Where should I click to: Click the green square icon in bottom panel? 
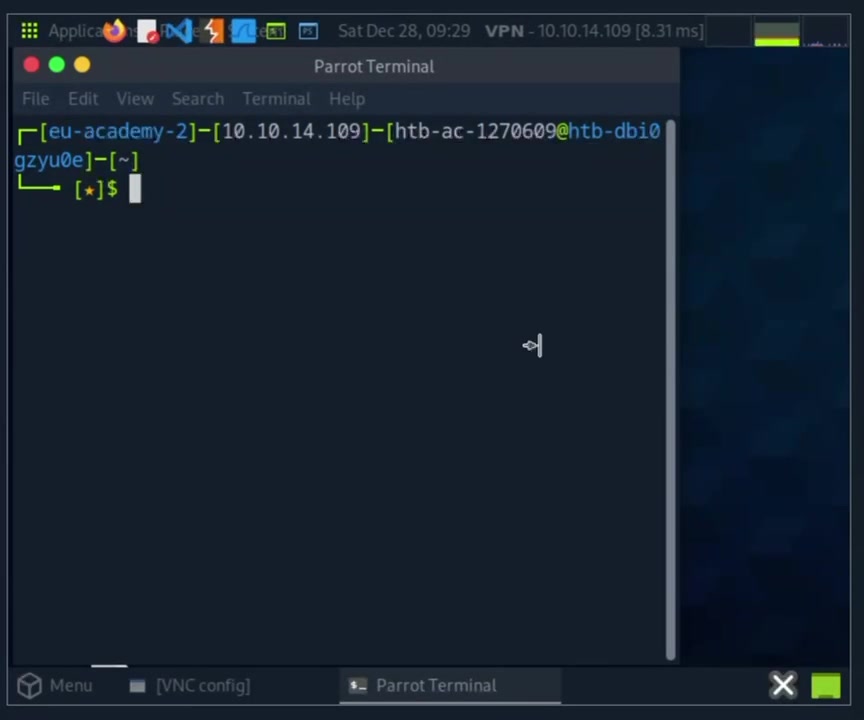(x=826, y=685)
